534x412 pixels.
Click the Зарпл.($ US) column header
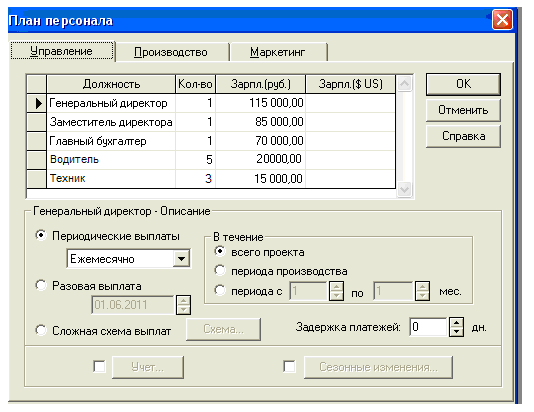pyautogui.click(x=350, y=84)
